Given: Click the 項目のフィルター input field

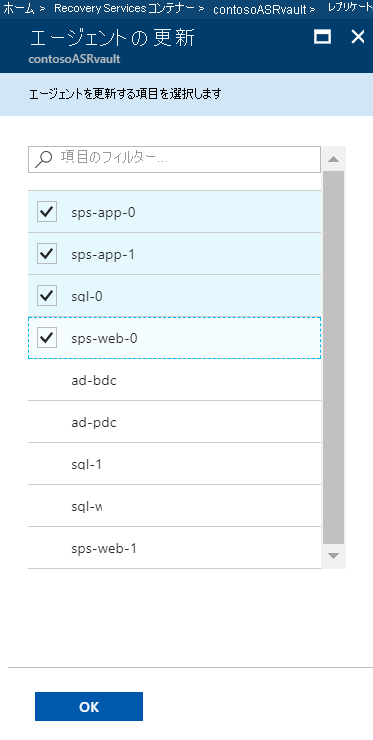Looking at the screenshot, I should coord(175,159).
